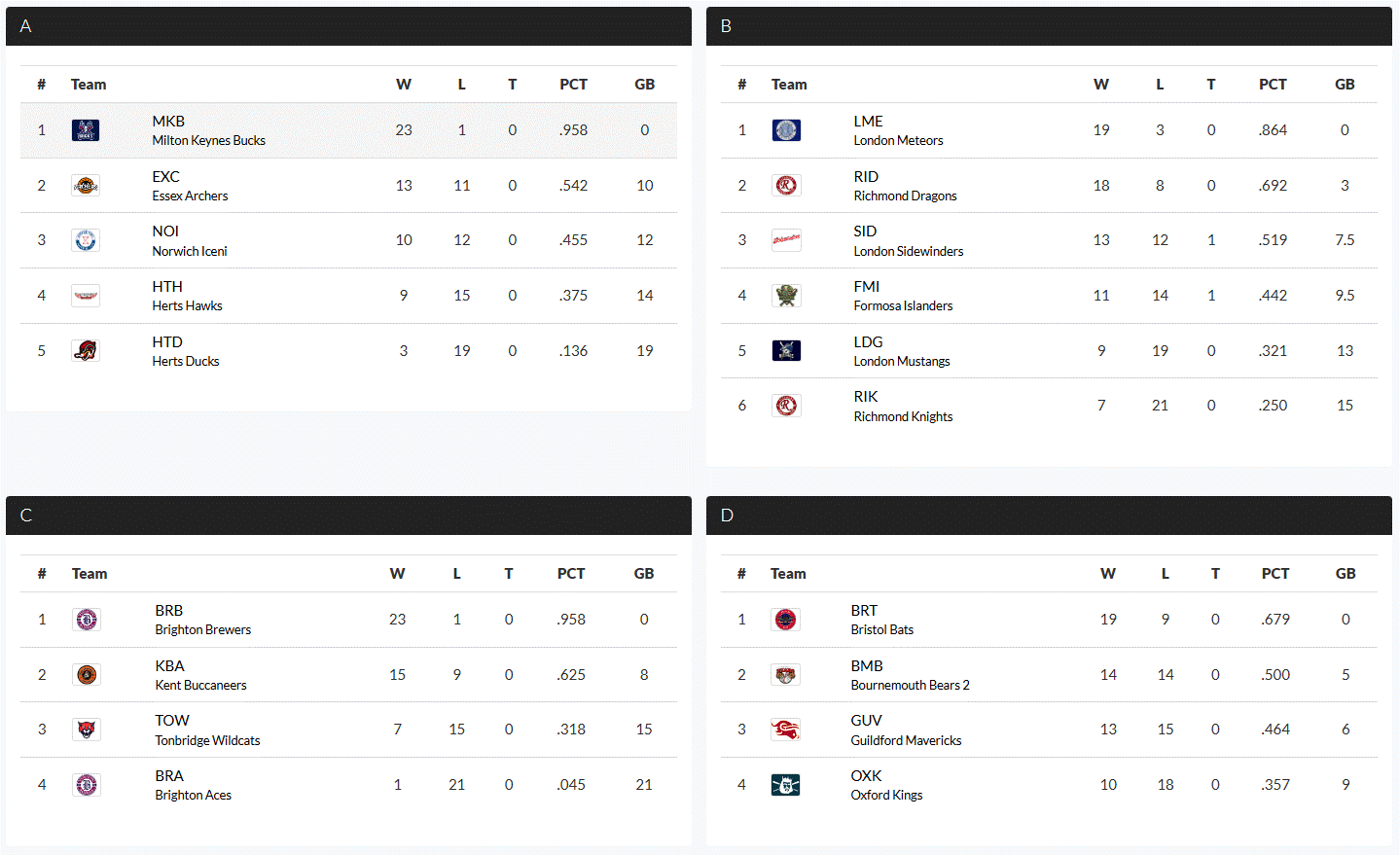Select the Herts Ducks logo icon

[x=86, y=351]
